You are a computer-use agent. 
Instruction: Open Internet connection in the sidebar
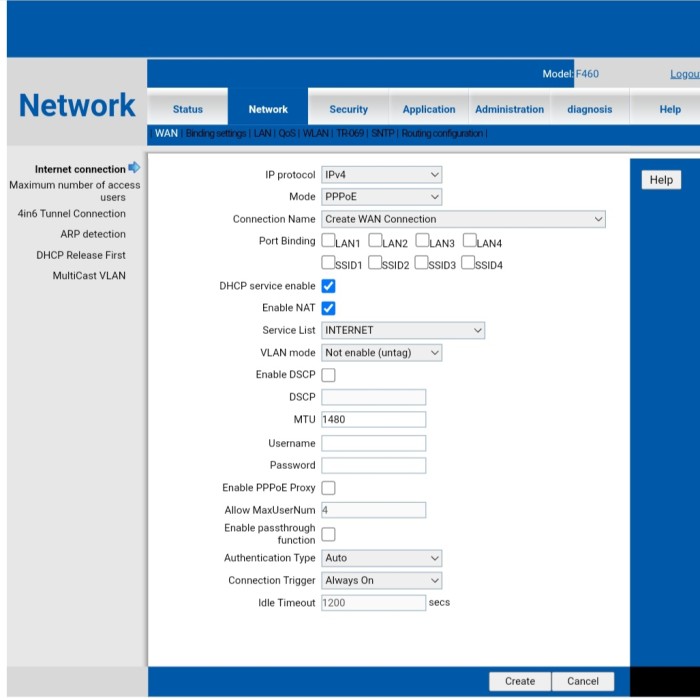[80, 169]
